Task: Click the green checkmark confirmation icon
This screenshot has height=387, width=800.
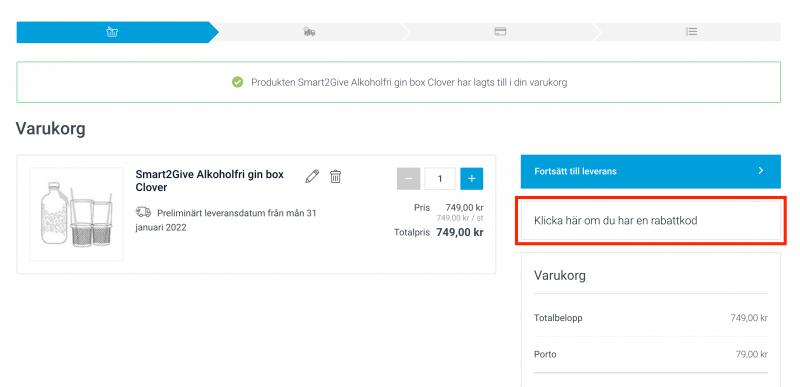Action: (x=237, y=82)
